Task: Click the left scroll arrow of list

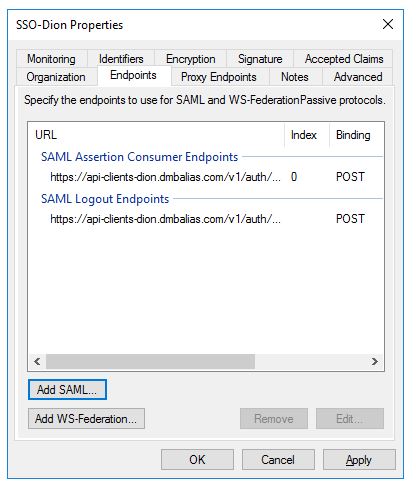Action: point(37,361)
